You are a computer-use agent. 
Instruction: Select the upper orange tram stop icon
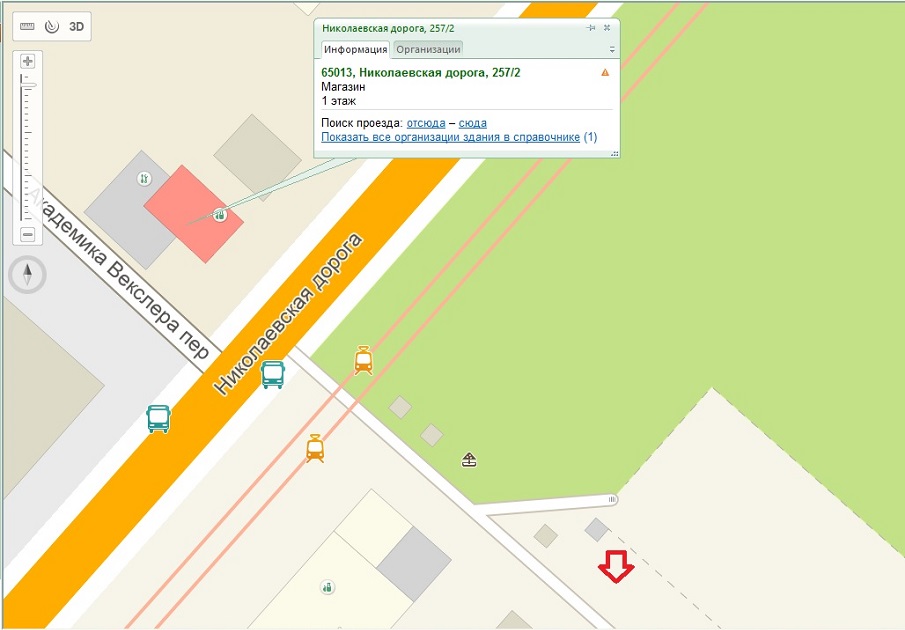363,360
